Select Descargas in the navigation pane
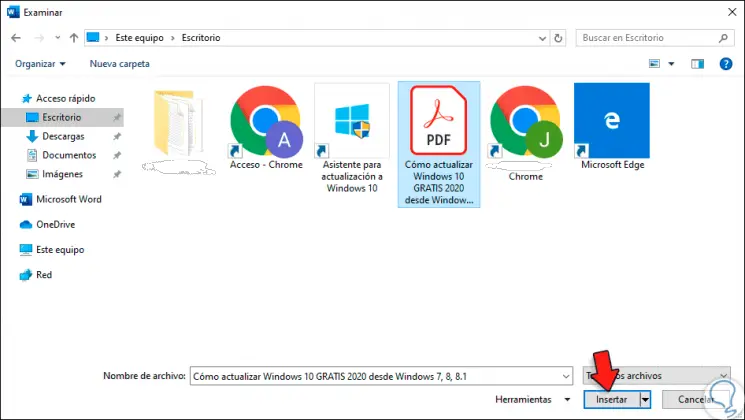Image resolution: width=745 pixels, height=420 pixels. [x=63, y=136]
